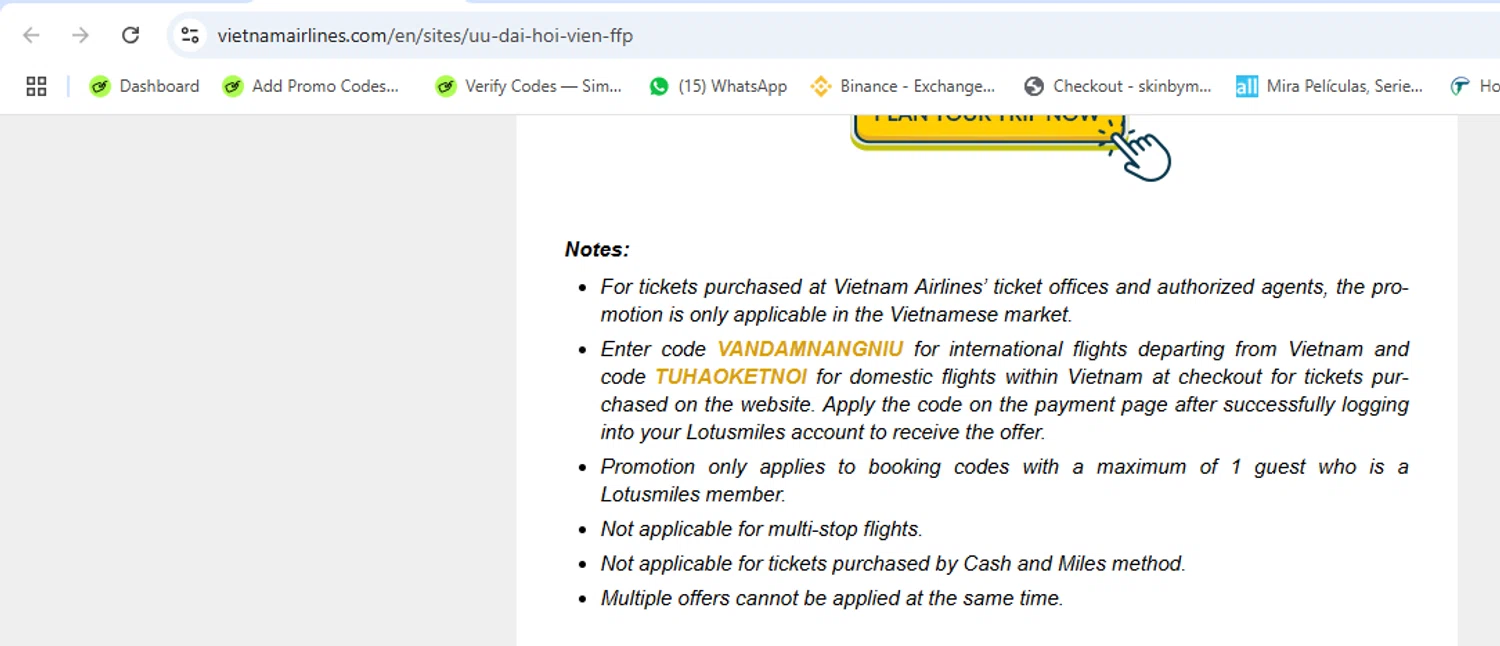Click the Add Promo Codes favicon
1500x646 pixels.
point(233,87)
